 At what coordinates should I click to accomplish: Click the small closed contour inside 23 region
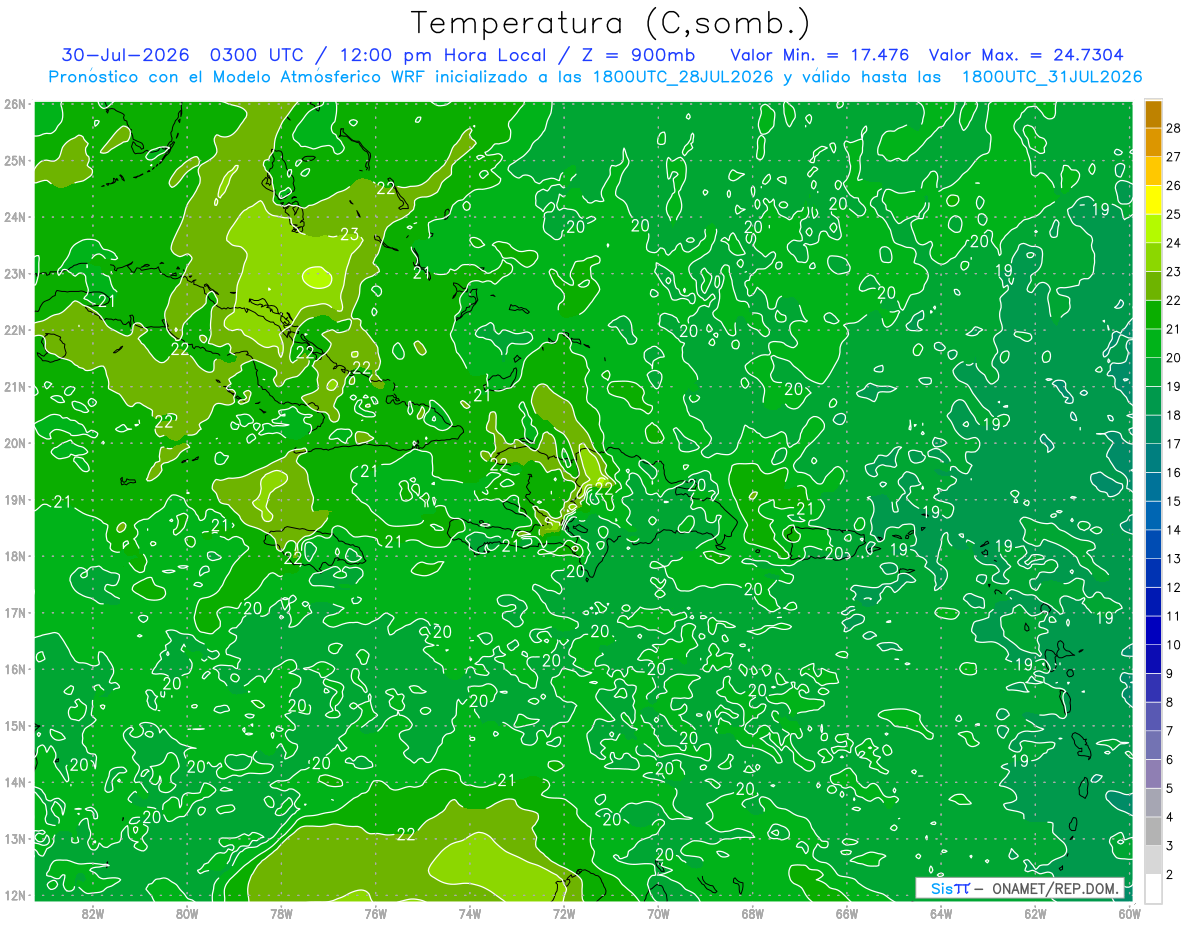coord(318,276)
